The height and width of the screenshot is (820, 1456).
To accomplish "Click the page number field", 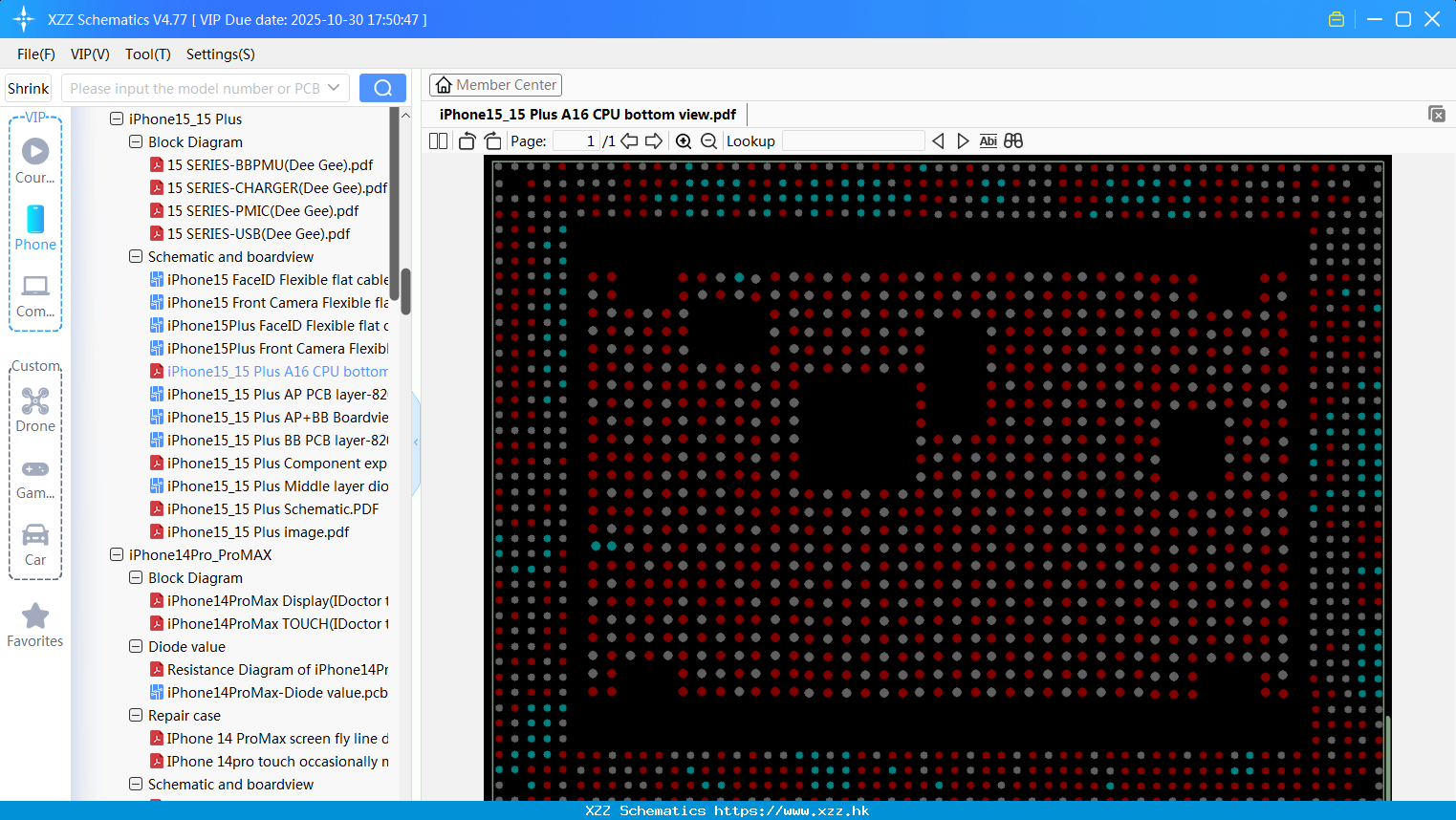I will tap(576, 140).
